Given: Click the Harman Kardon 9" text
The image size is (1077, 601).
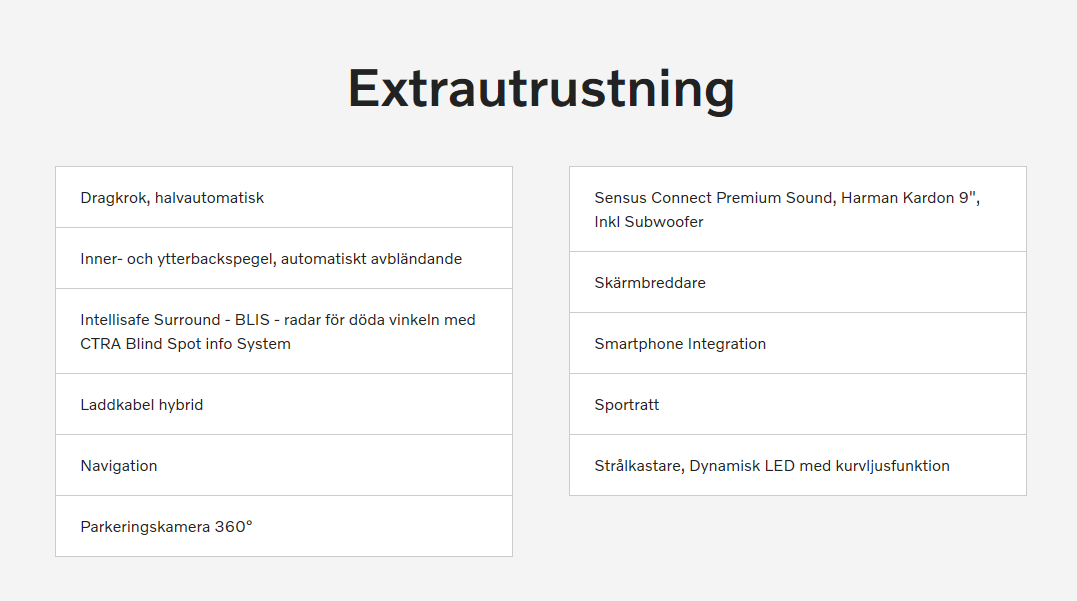Looking at the screenshot, I should (x=910, y=198).
